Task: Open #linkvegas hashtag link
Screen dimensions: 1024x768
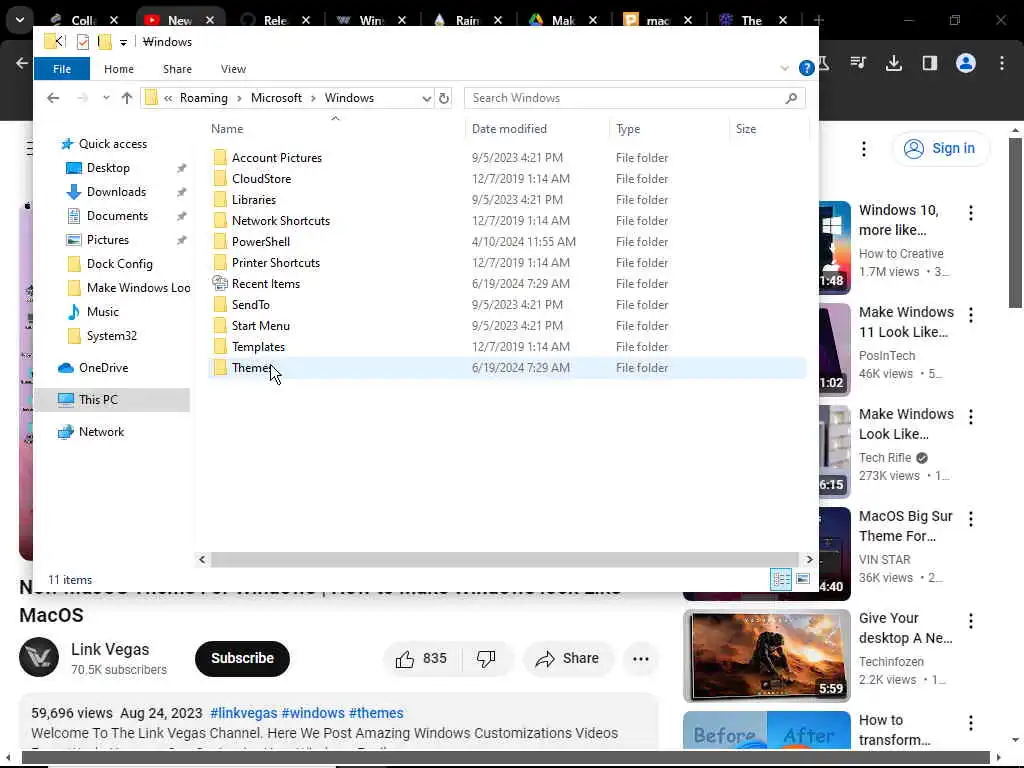Action: pyautogui.click(x=244, y=713)
